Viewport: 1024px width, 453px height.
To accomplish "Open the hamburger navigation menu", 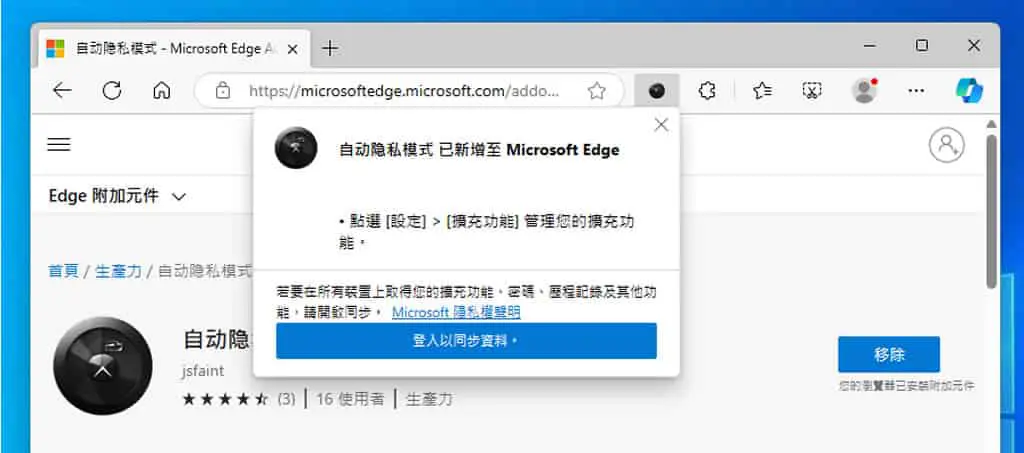I will click(x=59, y=144).
